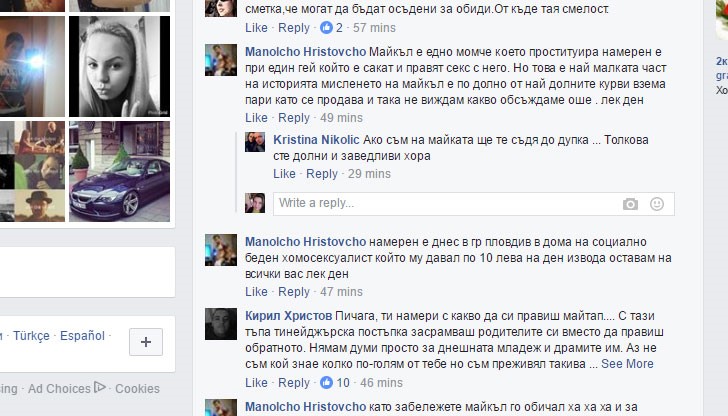728x416 pixels.
Task: Open Kristina Nikolic's profile picture
Action: 255,142
